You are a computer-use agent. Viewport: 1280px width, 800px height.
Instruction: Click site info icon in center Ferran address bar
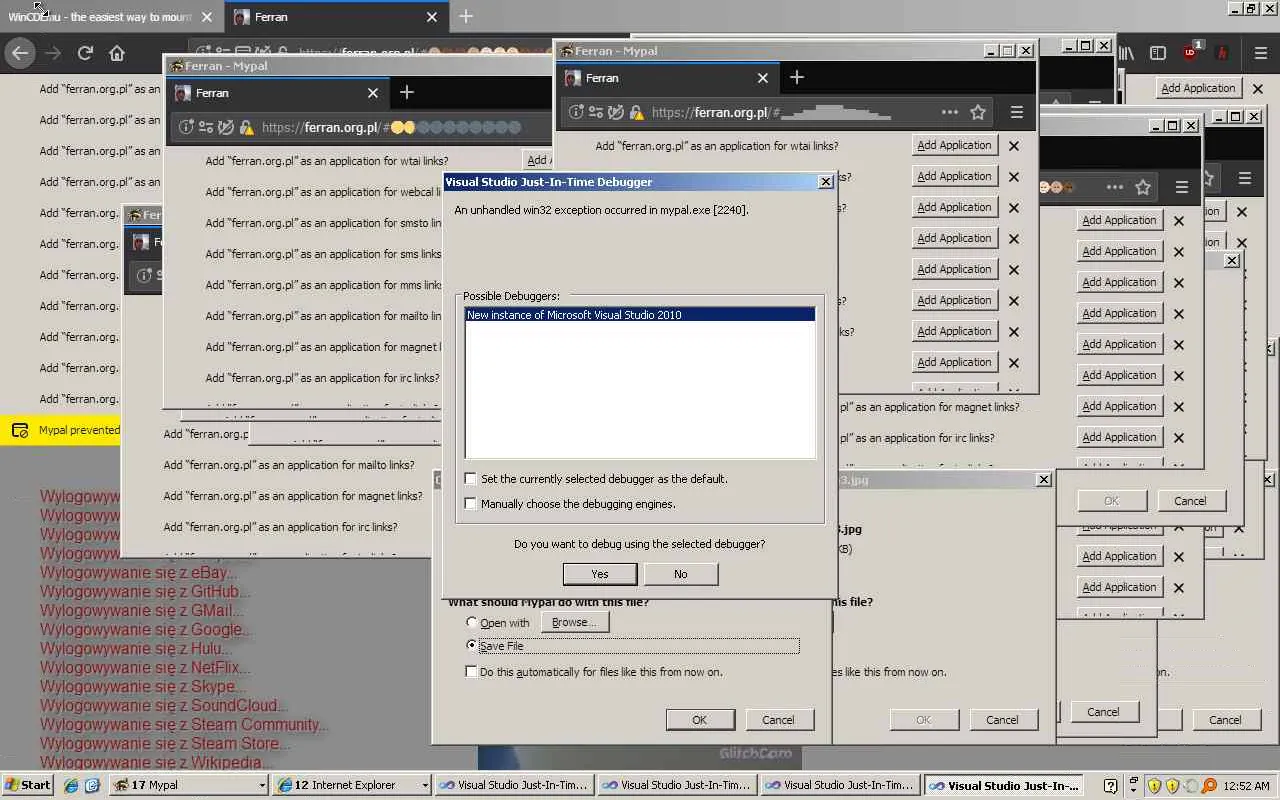[x=576, y=112]
